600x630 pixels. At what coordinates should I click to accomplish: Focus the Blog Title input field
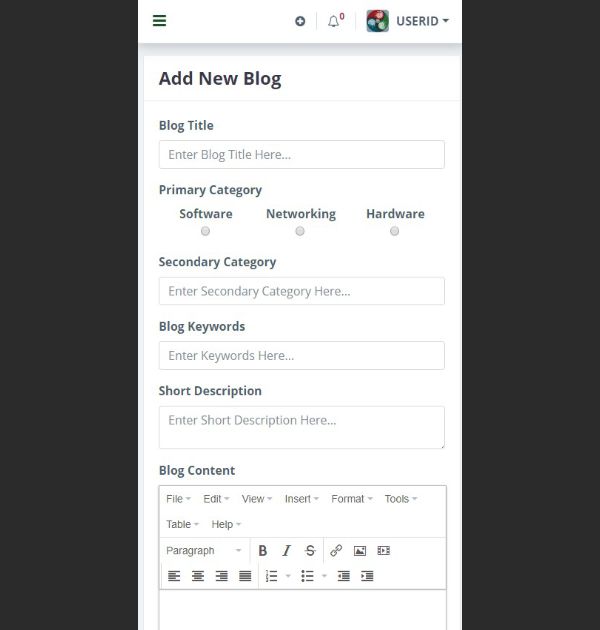point(302,155)
